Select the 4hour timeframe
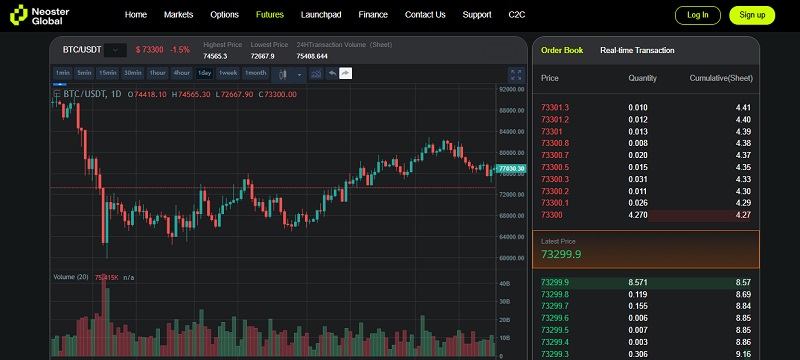Screen dimensions: 800x360 click(182, 73)
